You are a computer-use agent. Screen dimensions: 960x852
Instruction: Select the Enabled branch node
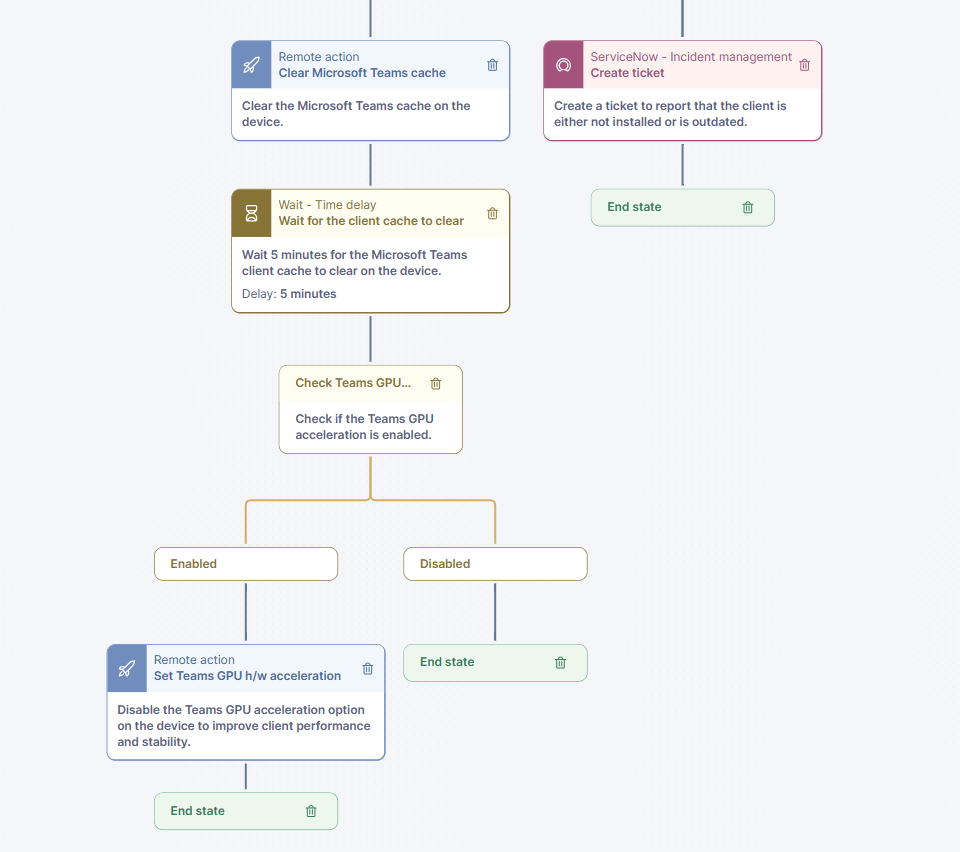(246, 564)
